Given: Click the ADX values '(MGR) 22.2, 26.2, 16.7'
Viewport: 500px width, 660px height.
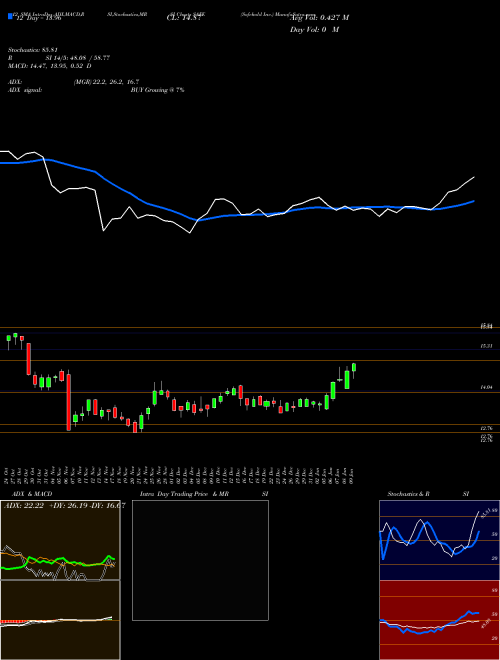Looking at the screenshot, I should click(106, 82).
